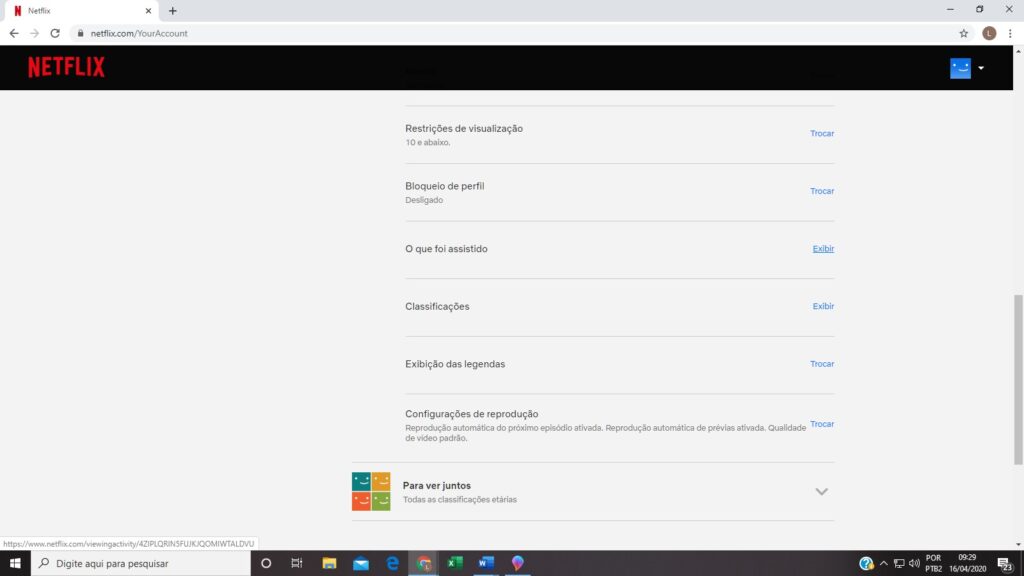The height and width of the screenshot is (576, 1024).
Task: Open Chrome three-dot menu
Action: click(x=1010, y=33)
